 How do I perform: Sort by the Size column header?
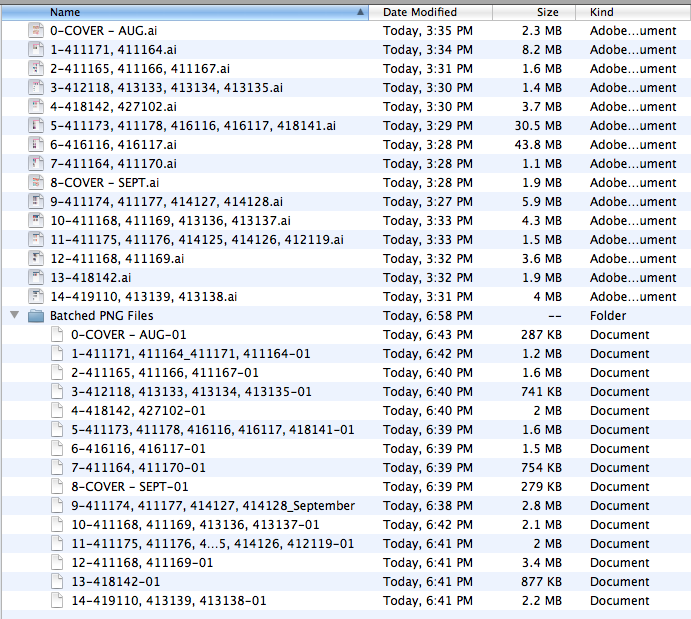pyautogui.click(x=534, y=12)
